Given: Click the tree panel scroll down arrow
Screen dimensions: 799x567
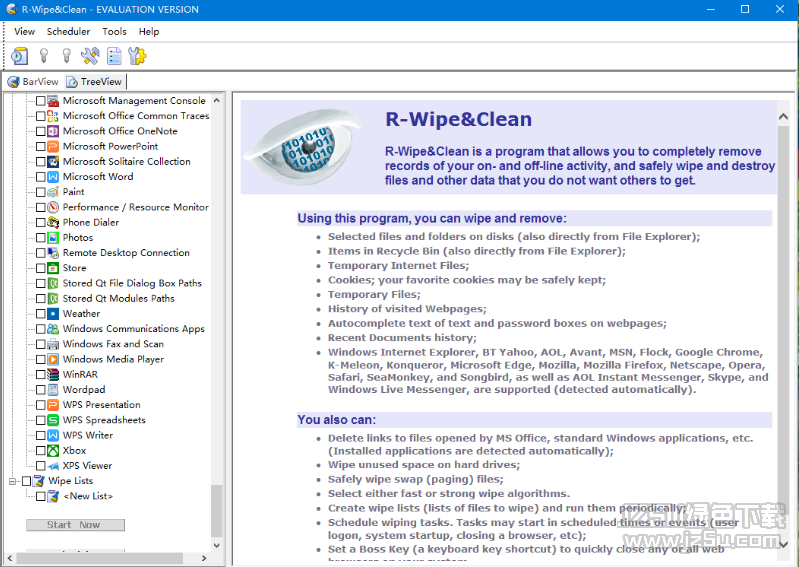Looking at the screenshot, I should (217, 545).
